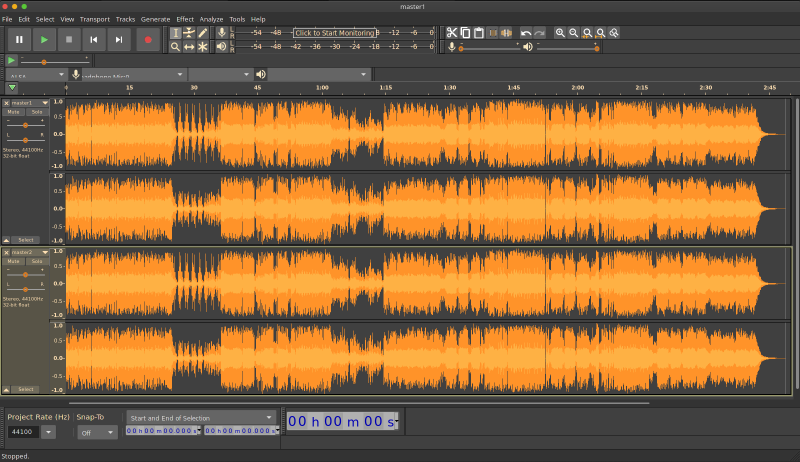The height and width of the screenshot is (462, 800).
Task: Expand the Start and End of Selection dropdown
Action: (200, 417)
